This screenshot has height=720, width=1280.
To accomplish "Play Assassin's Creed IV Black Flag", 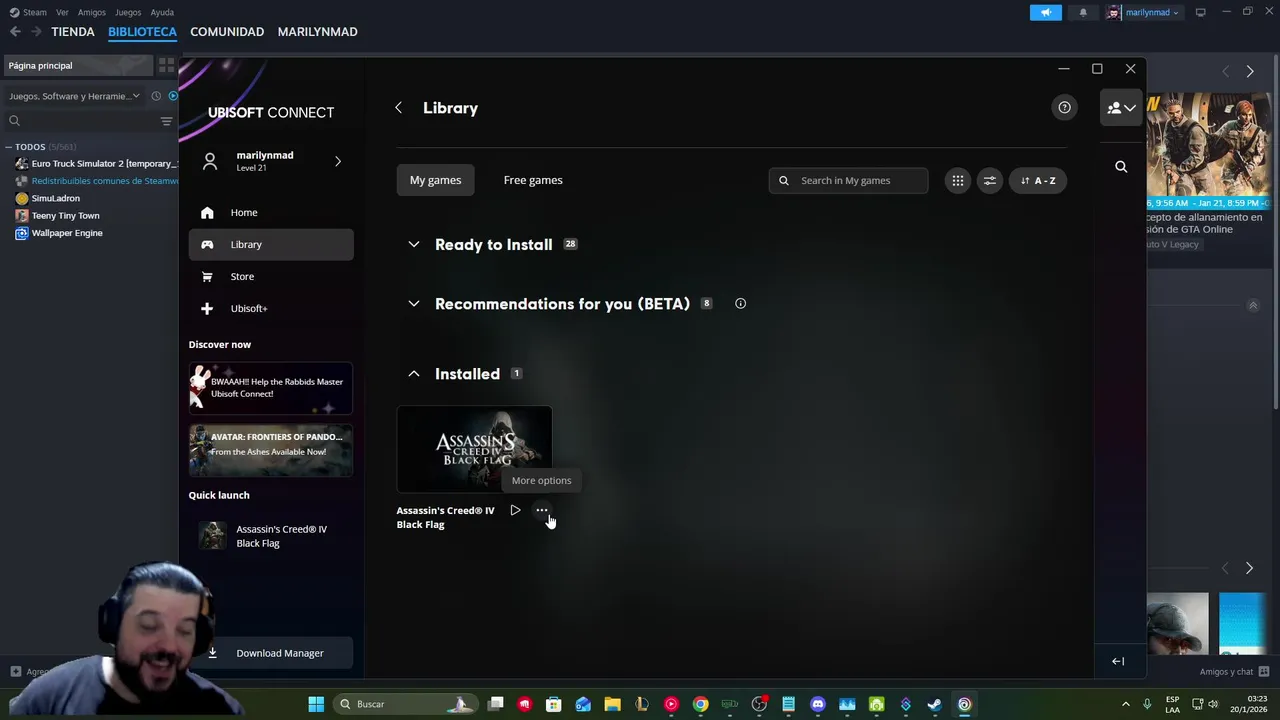I will tap(515, 510).
